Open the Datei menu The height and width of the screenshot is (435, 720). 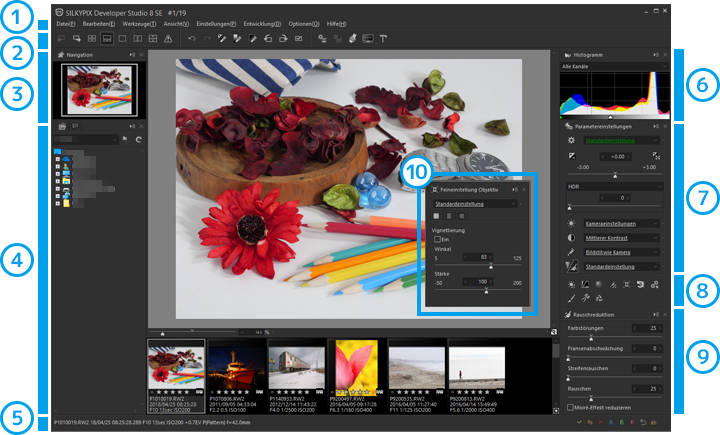[x=65, y=23]
